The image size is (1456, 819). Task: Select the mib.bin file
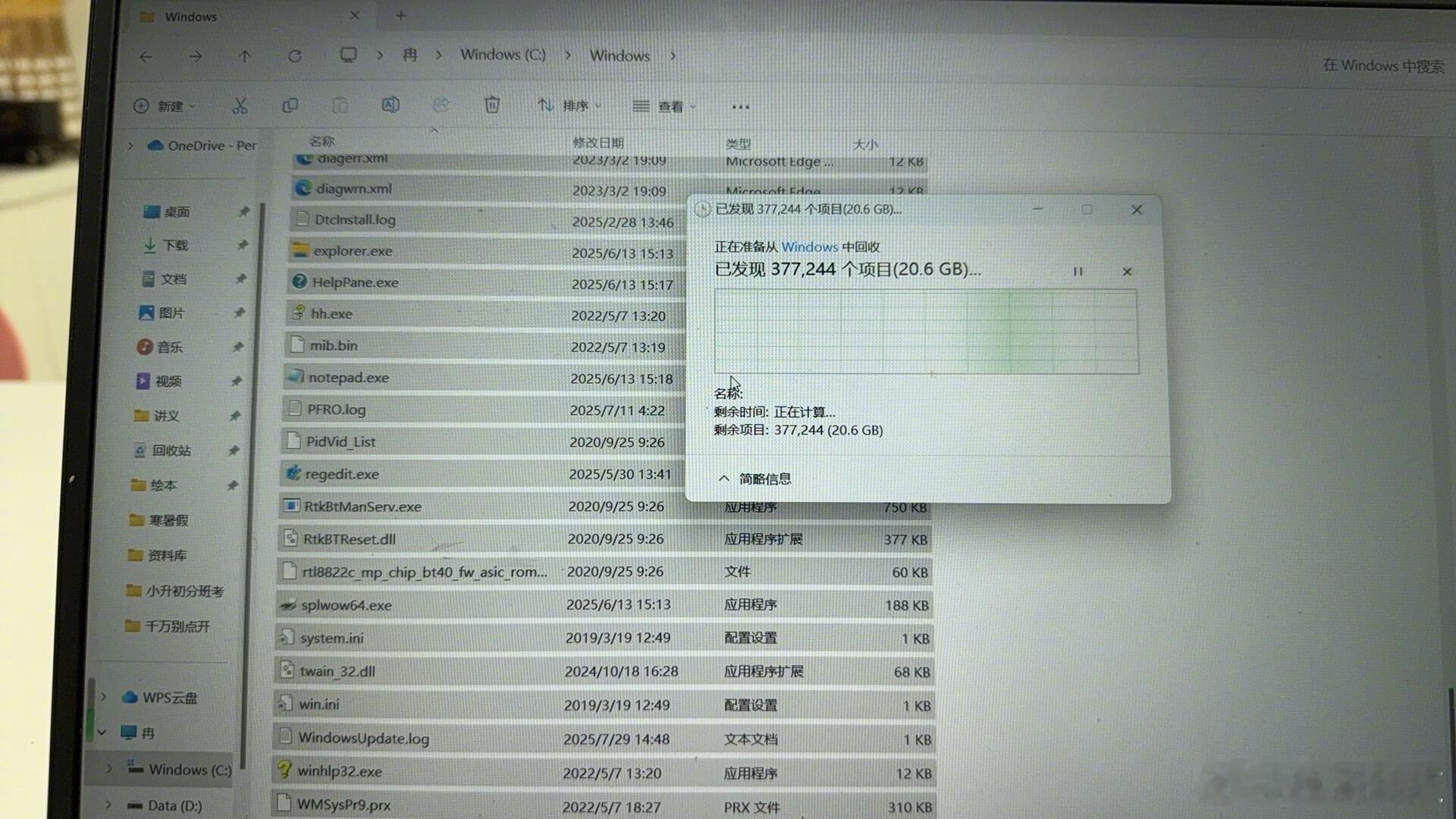point(333,345)
